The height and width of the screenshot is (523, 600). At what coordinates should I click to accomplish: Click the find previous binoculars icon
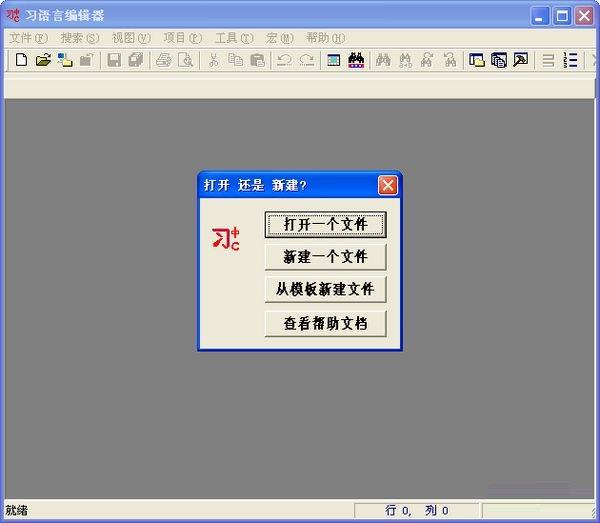pos(450,60)
